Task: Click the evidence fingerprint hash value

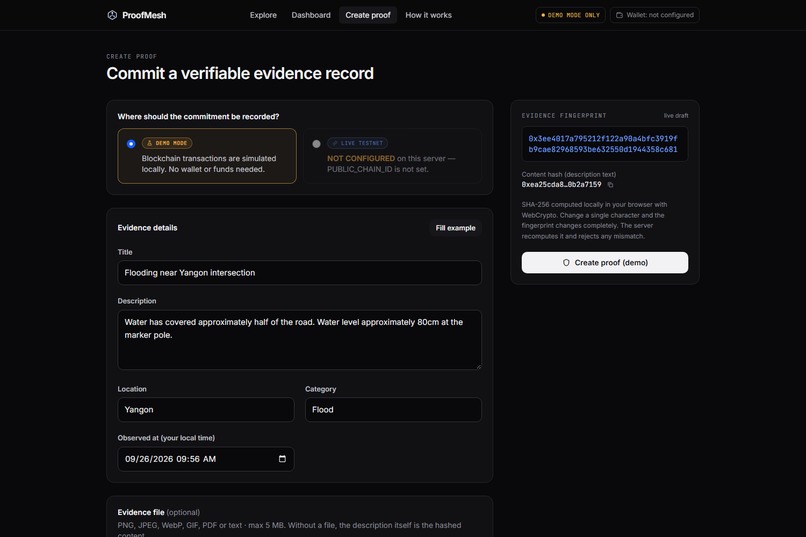Action: pyautogui.click(x=603, y=144)
